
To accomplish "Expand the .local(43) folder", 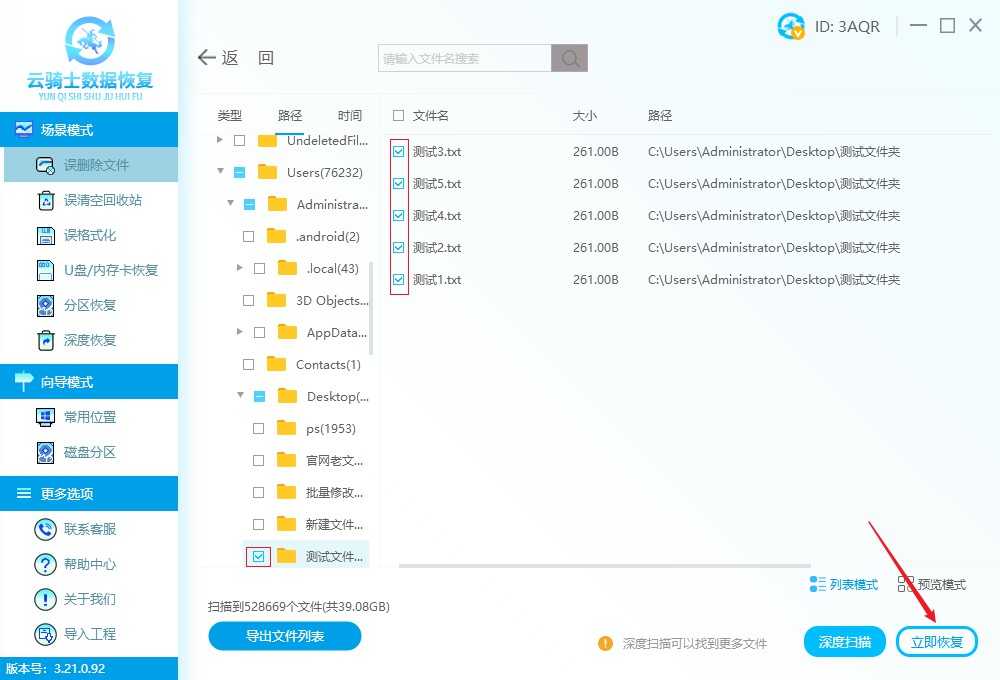I will tap(240, 268).
